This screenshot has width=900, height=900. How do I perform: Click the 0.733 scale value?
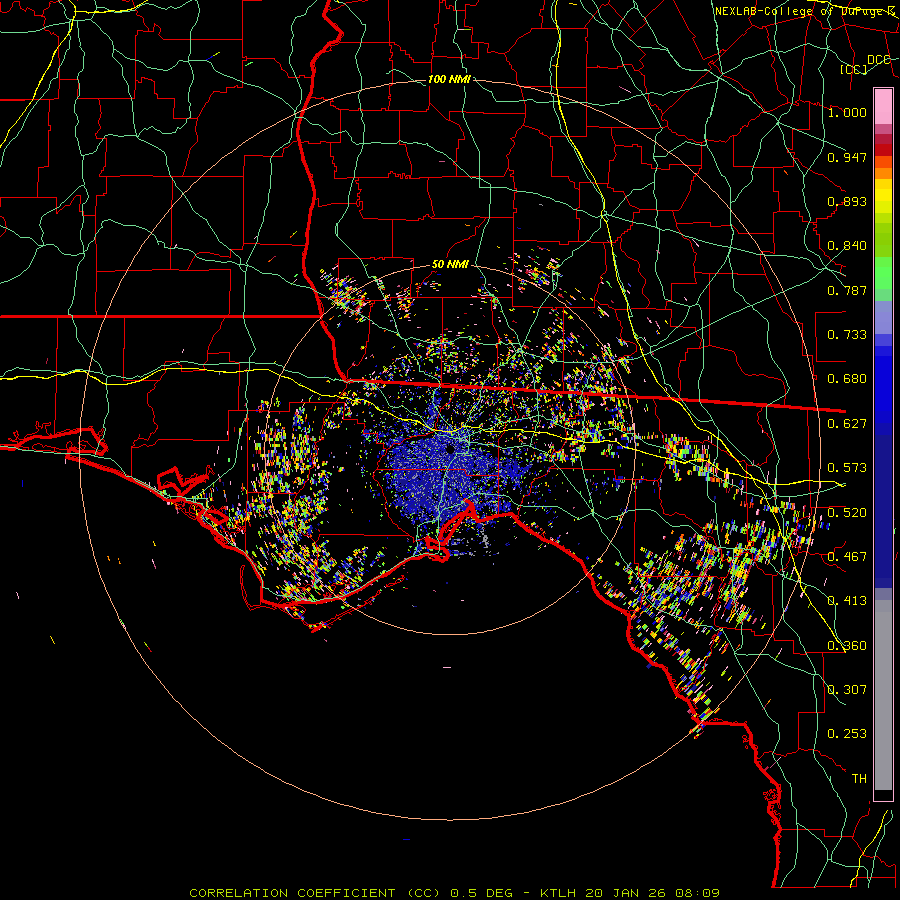click(x=847, y=335)
